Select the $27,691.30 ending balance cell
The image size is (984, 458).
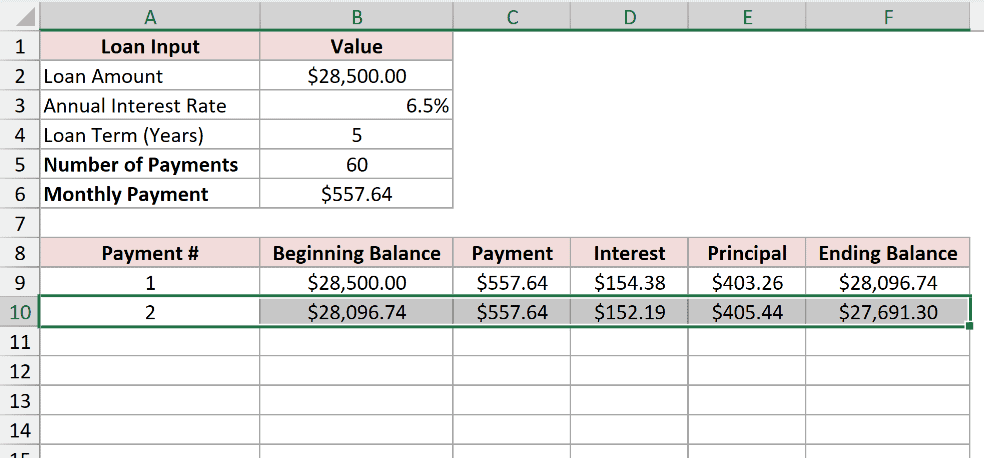click(887, 312)
